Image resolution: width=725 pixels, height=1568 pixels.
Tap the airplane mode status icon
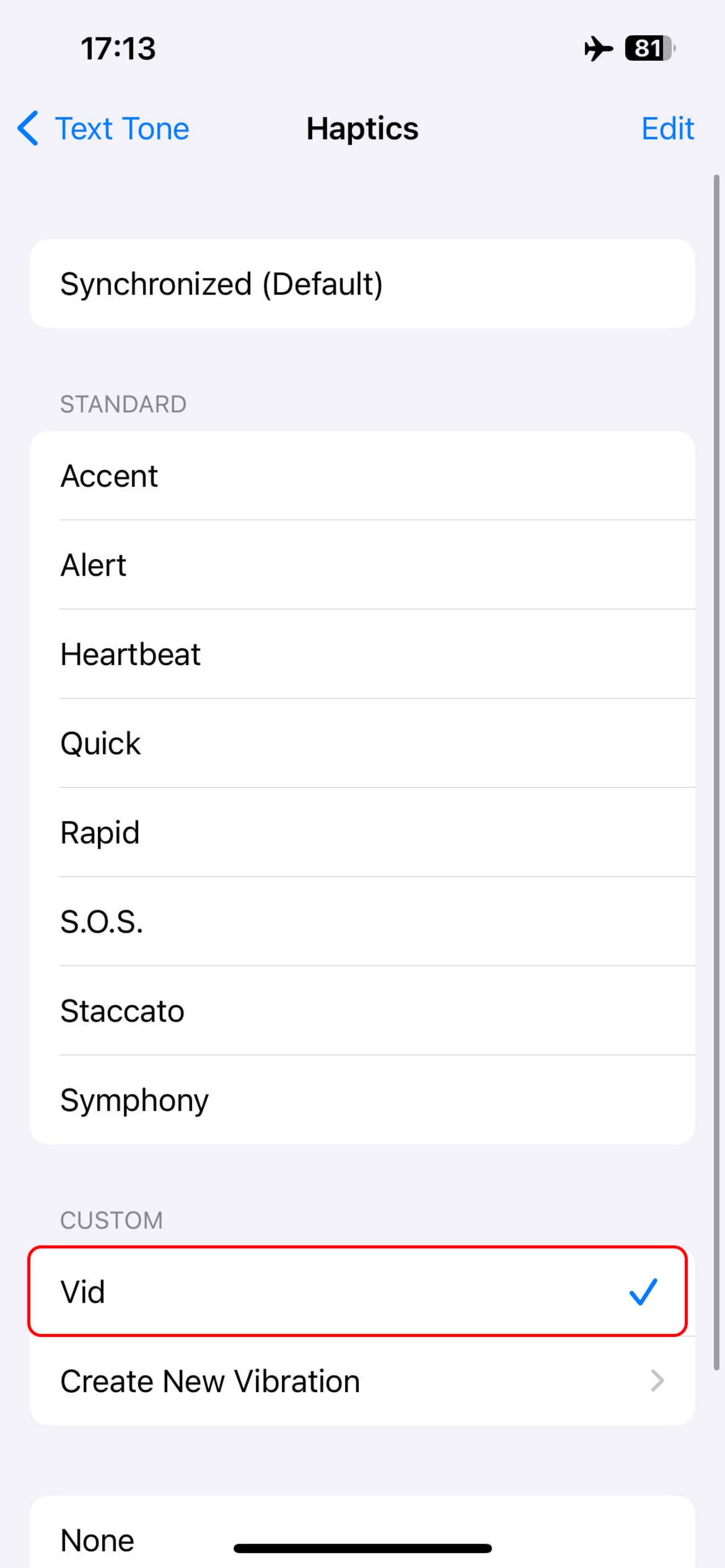tap(598, 49)
